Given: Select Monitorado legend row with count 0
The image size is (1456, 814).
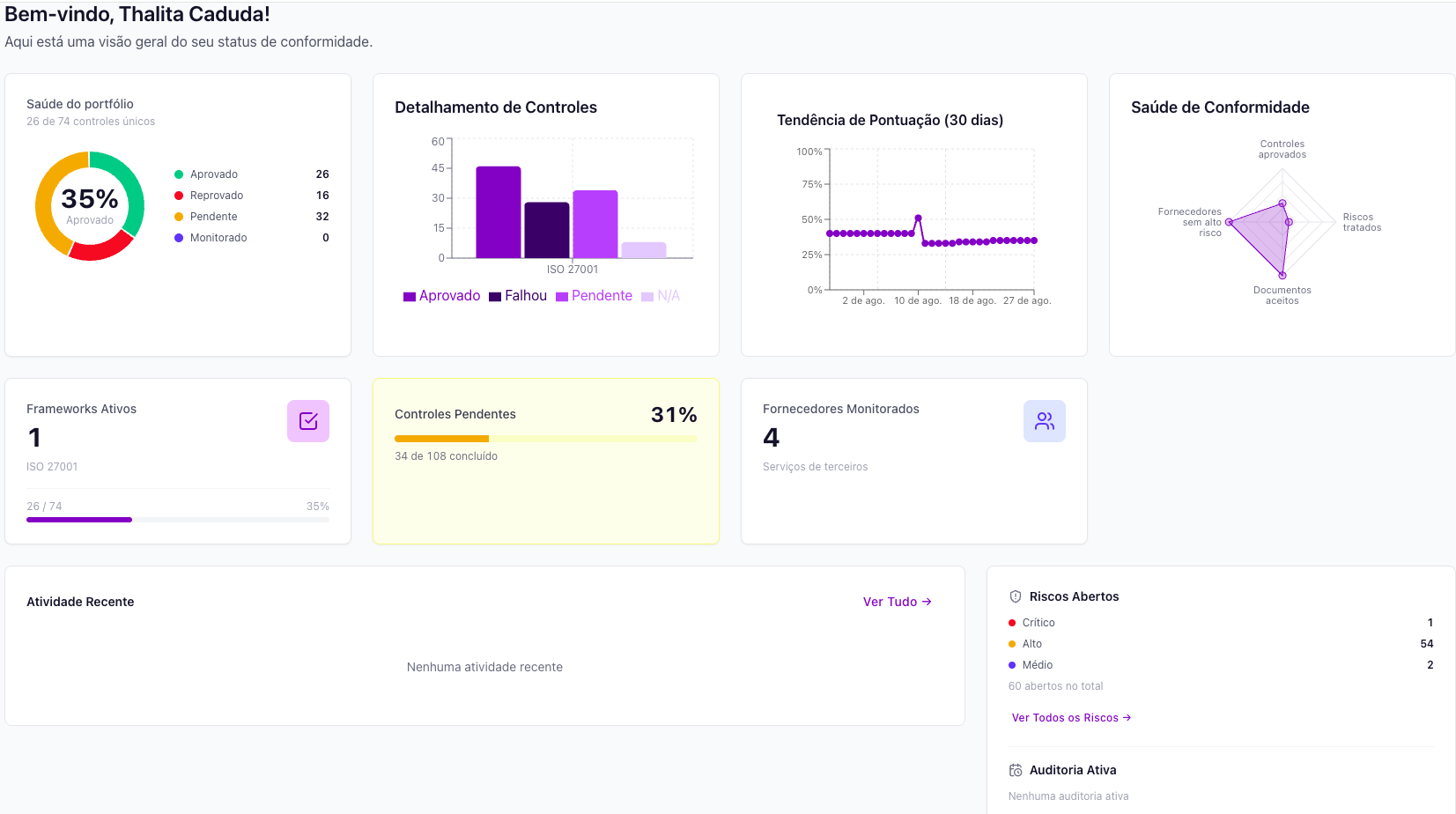Looking at the screenshot, I should (252, 238).
